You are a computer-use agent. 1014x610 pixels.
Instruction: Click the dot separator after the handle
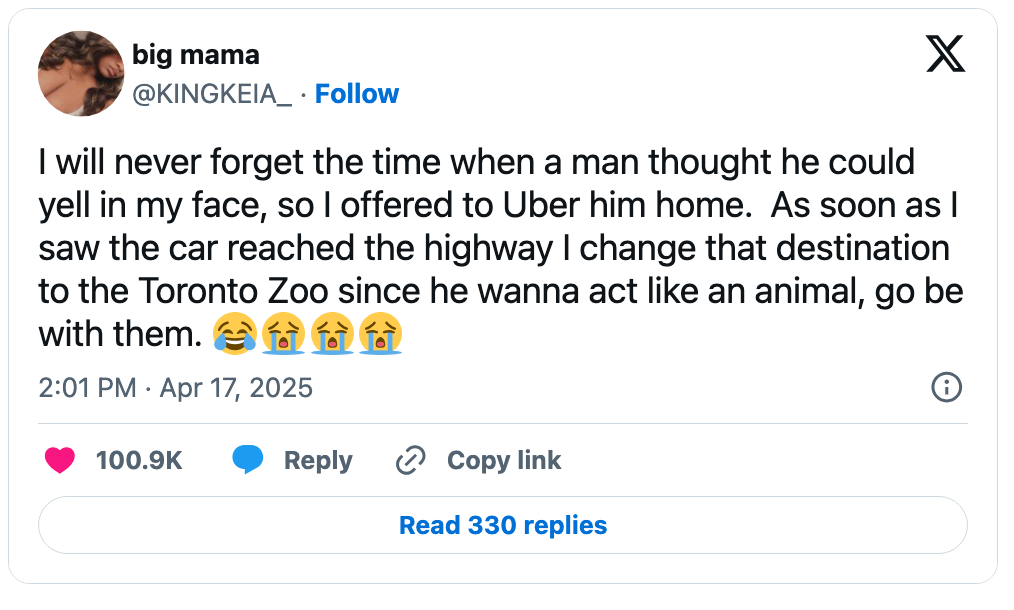tap(302, 93)
